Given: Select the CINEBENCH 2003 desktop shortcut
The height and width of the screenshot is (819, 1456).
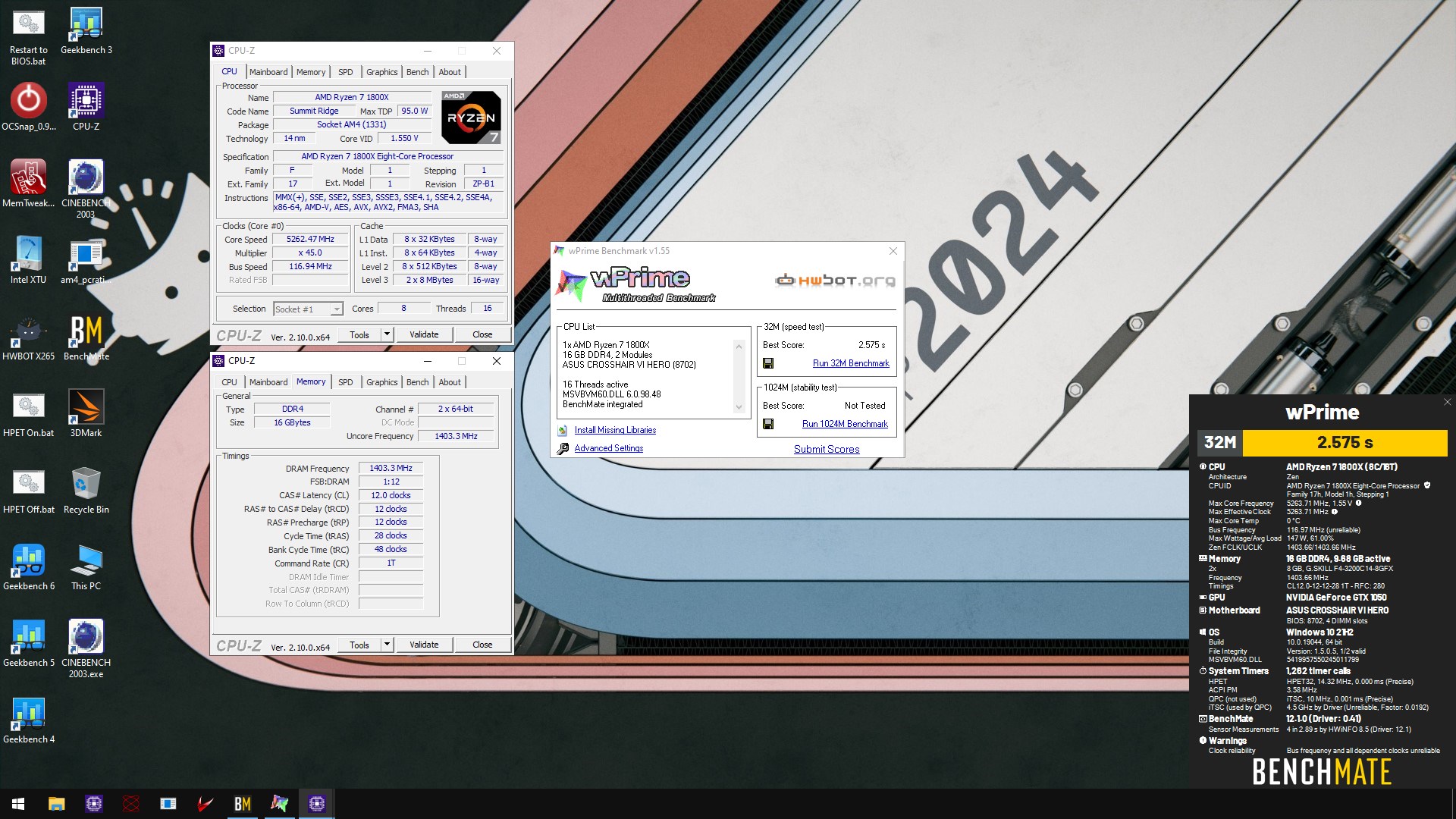Looking at the screenshot, I should (x=86, y=189).
